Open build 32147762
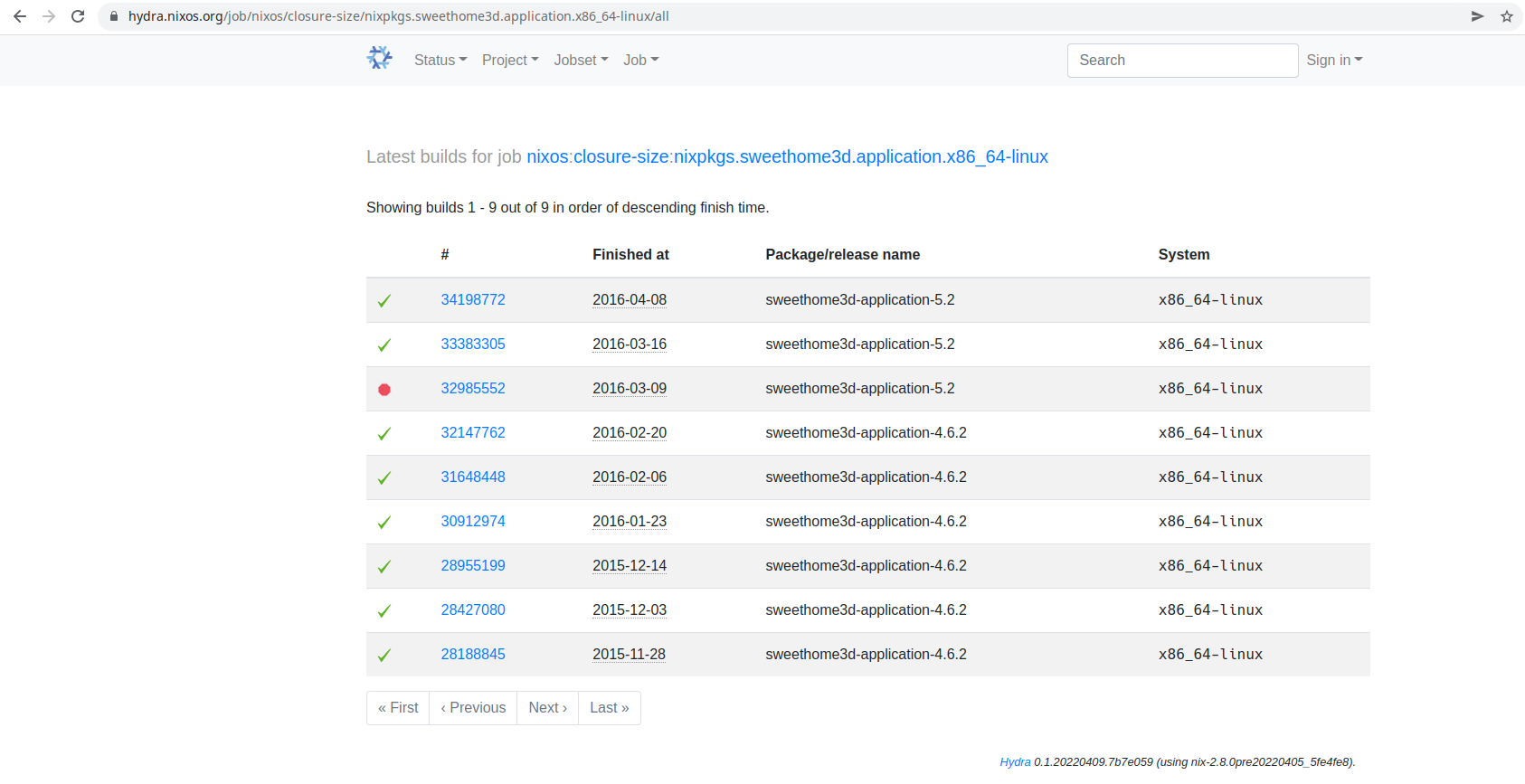Viewport: 1525px width, 784px height. click(473, 432)
